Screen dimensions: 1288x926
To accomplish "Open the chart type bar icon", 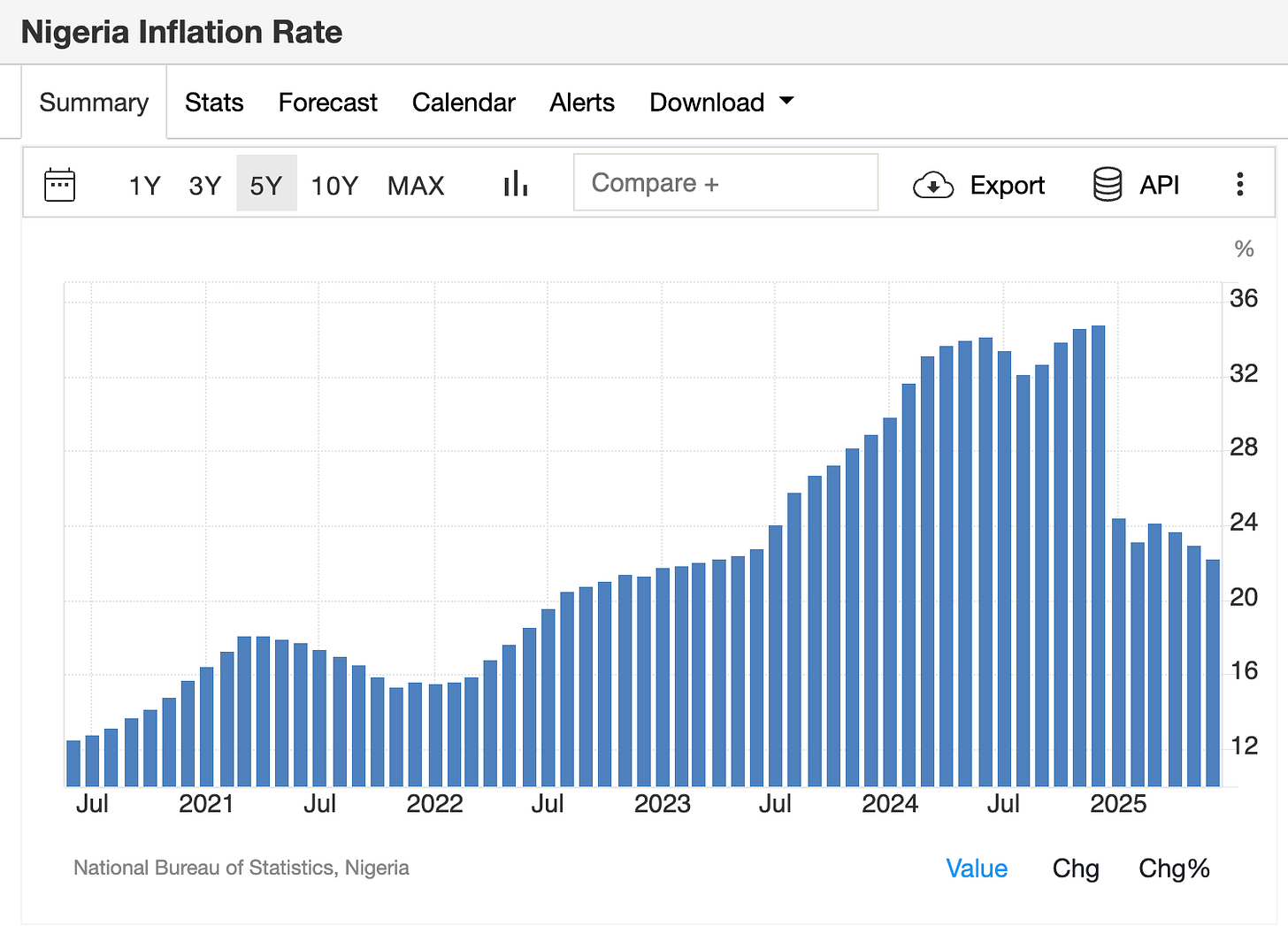I will coord(516,184).
